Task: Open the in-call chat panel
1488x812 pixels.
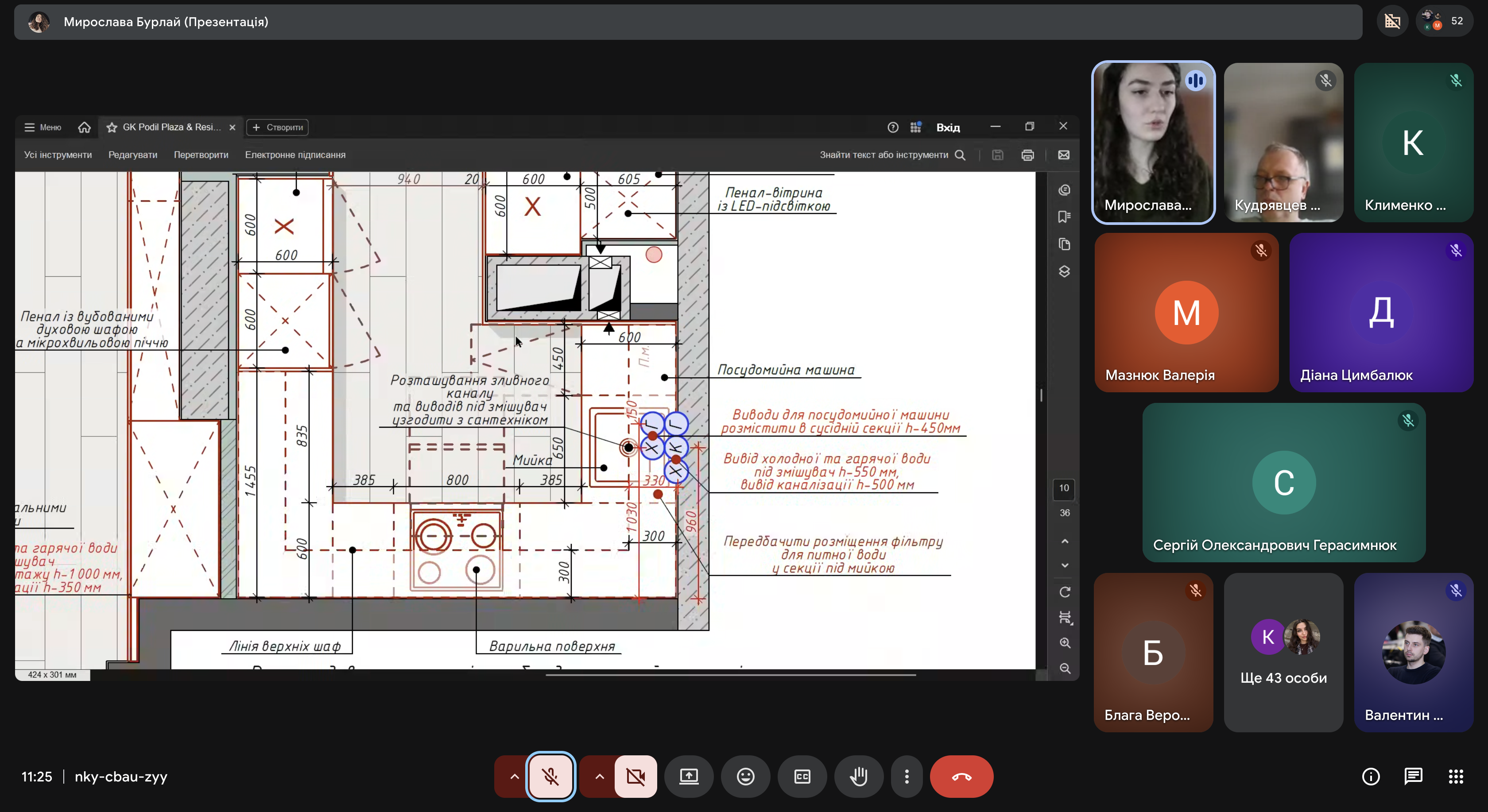Action: [x=1413, y=776]
